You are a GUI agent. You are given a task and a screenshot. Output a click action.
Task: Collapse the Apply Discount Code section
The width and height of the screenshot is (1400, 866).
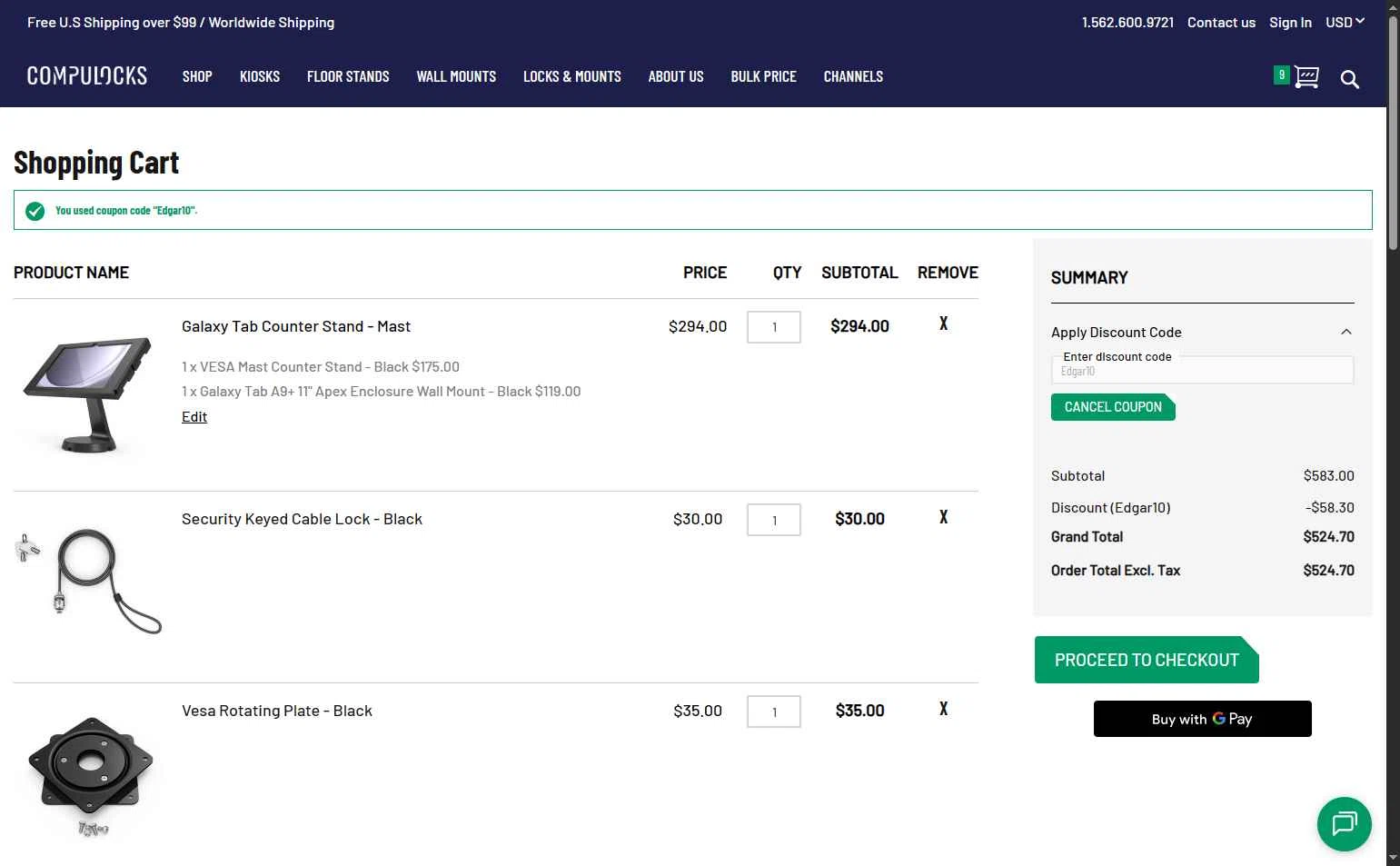coord(1346,333)
